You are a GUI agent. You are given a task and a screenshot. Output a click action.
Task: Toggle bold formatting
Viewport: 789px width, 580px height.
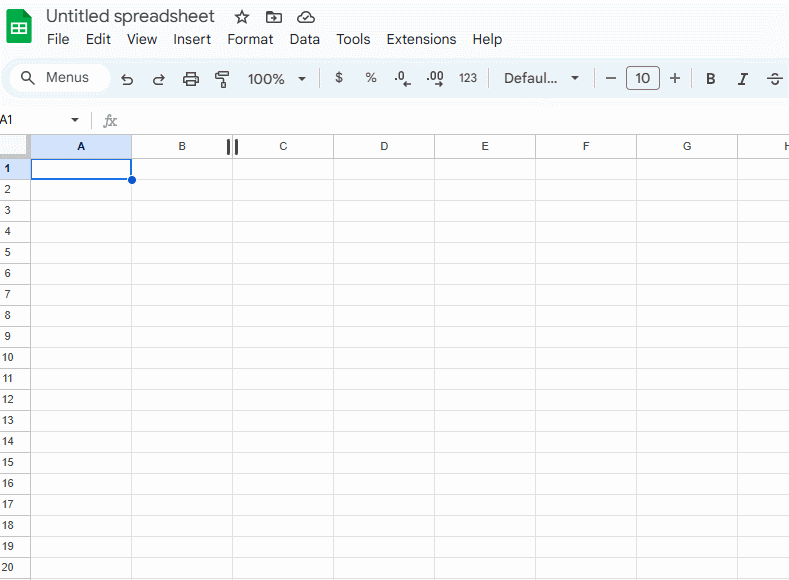click(711, 78)
